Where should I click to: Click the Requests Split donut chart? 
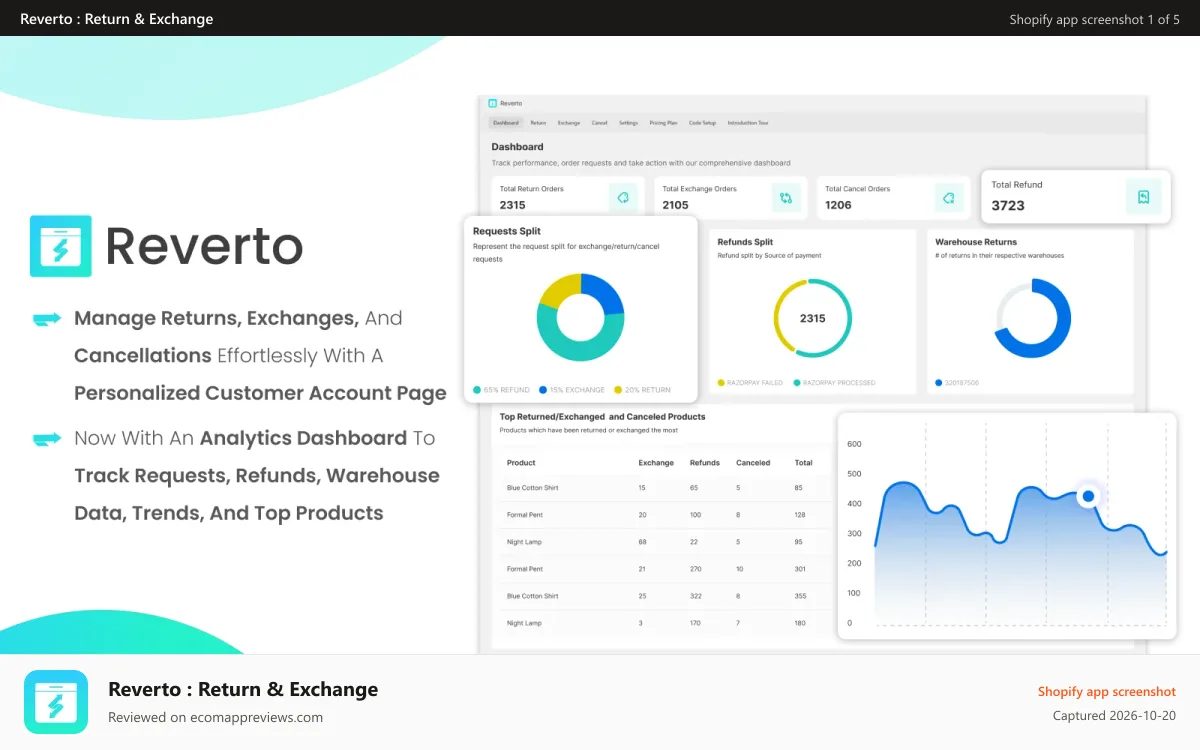(x=580, y=317)
